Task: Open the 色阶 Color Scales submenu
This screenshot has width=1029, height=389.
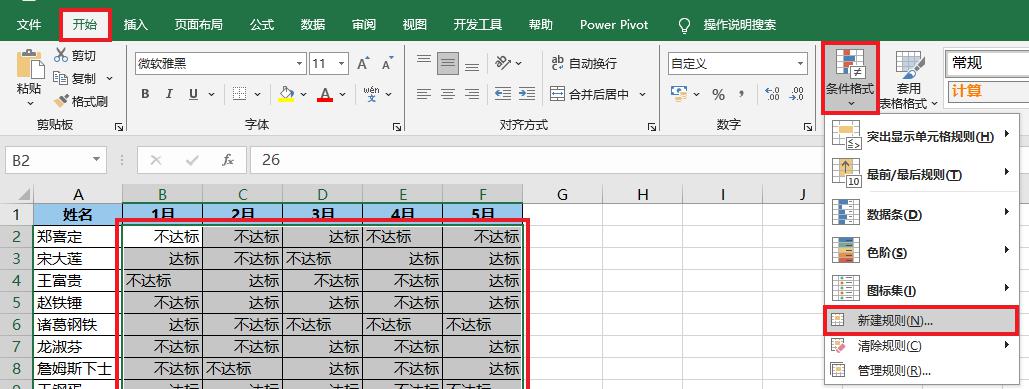Action: click(921, 251)
